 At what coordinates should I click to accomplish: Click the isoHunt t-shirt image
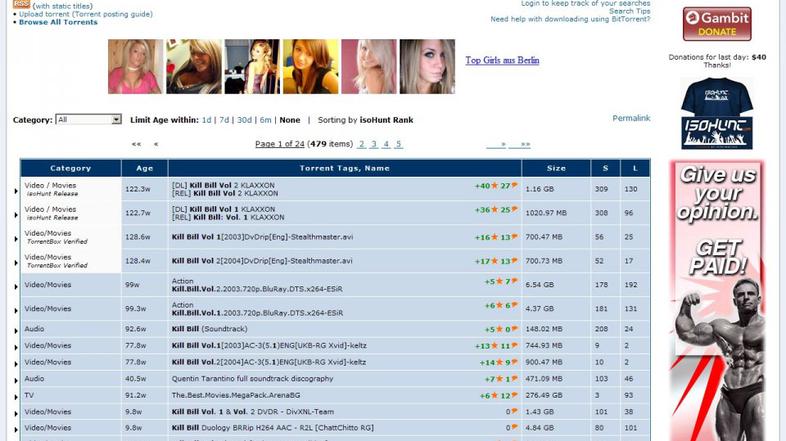click(x=717, y=113)
